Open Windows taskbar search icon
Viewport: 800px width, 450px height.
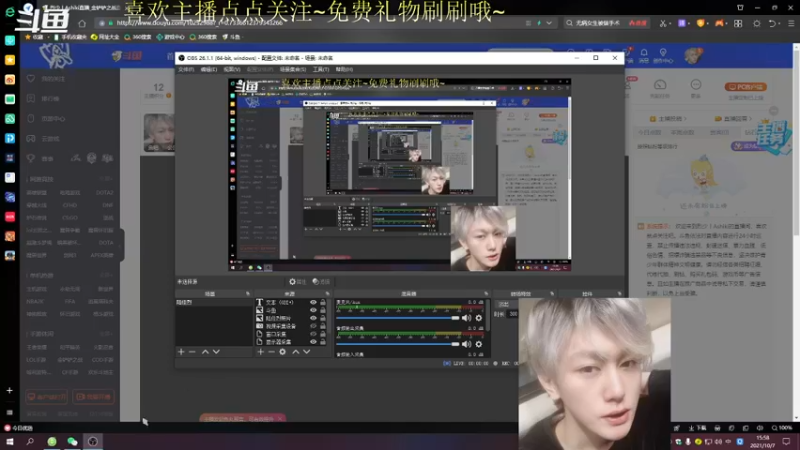point(30,441)
